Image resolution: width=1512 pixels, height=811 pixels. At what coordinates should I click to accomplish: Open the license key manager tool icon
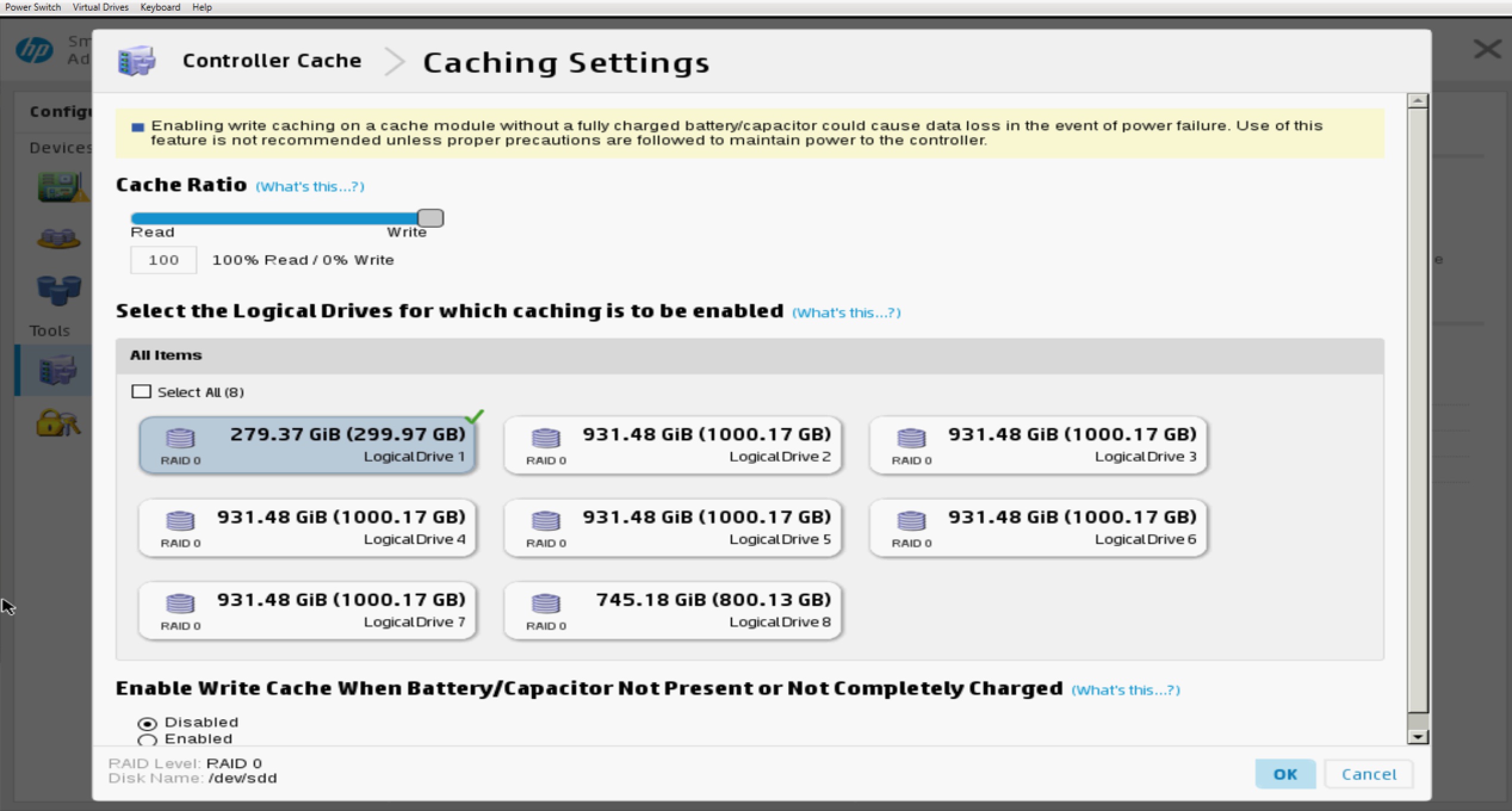(x=57, y=423)
